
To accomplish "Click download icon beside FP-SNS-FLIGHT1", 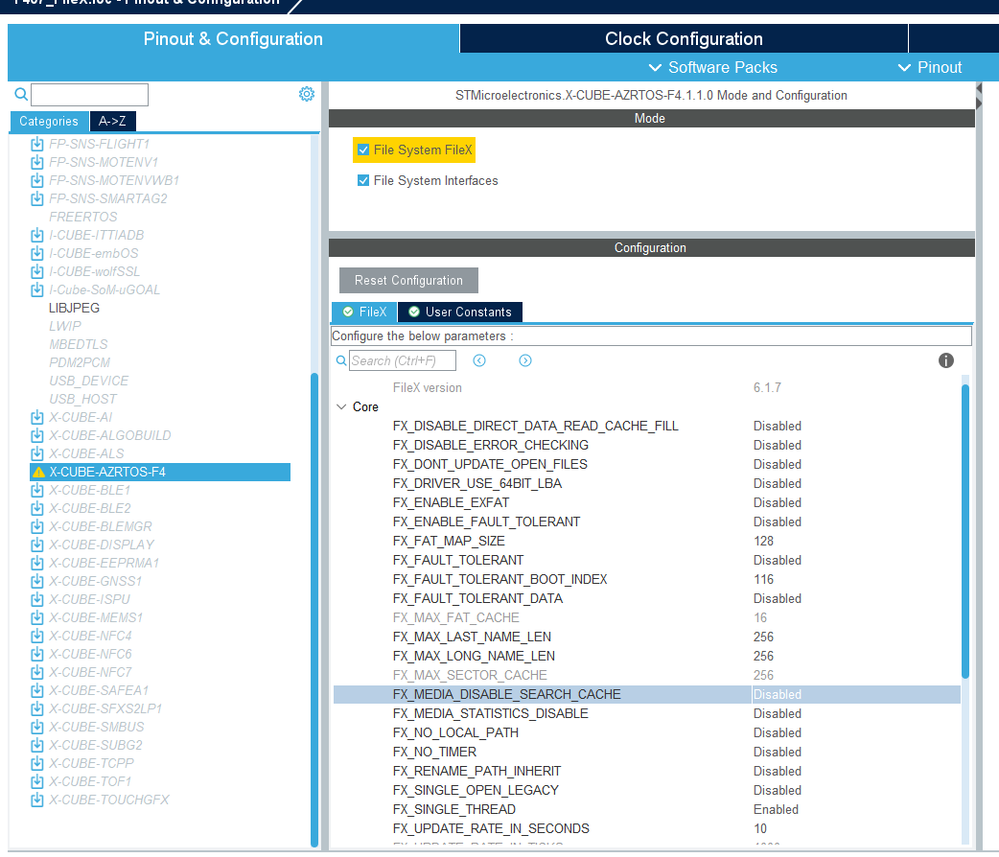I will [x=37, y=144].
